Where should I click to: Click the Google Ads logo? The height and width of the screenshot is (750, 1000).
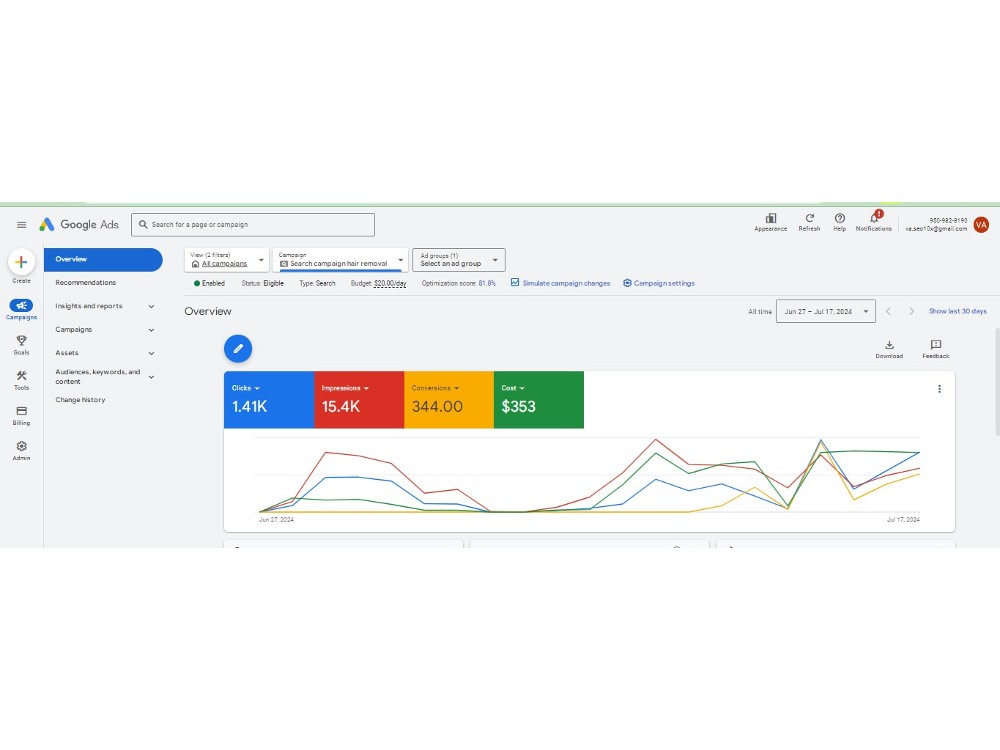tap(79, 224)
